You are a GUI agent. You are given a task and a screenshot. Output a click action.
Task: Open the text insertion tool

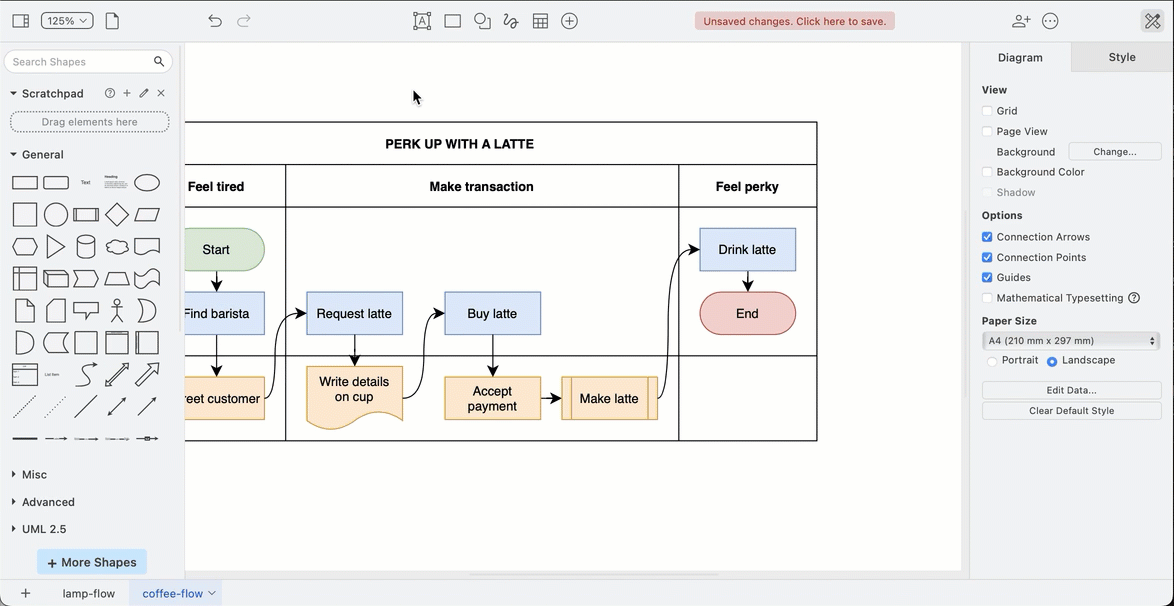pyautogui.click(x=421, y=20)
